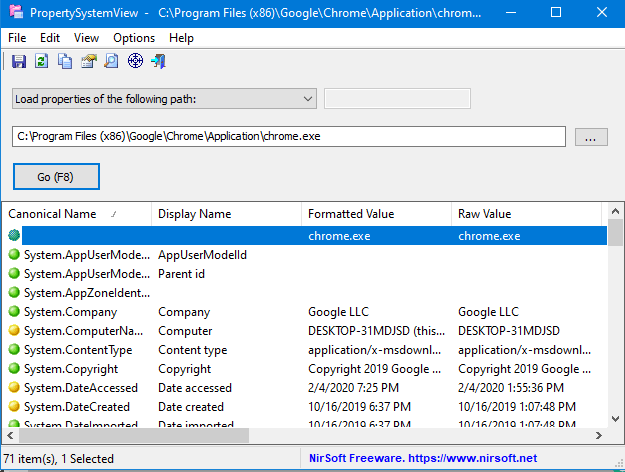The height and width of the screenshot is (472, 625).
Task: Click the green dot beside System.Company
Action: [x=14, y=312]
